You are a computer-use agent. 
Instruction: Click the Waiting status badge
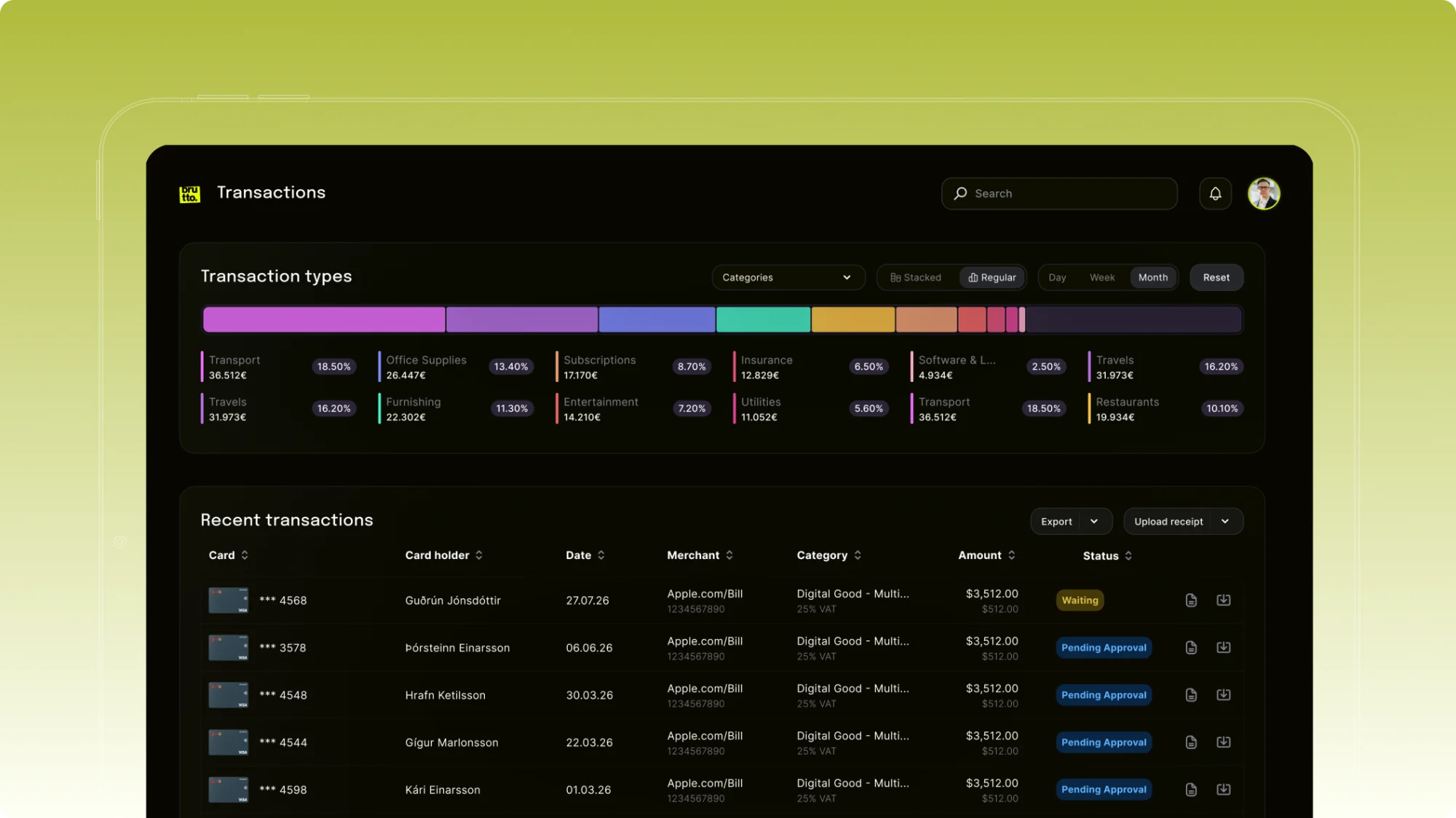click(x=1080, y=600)
